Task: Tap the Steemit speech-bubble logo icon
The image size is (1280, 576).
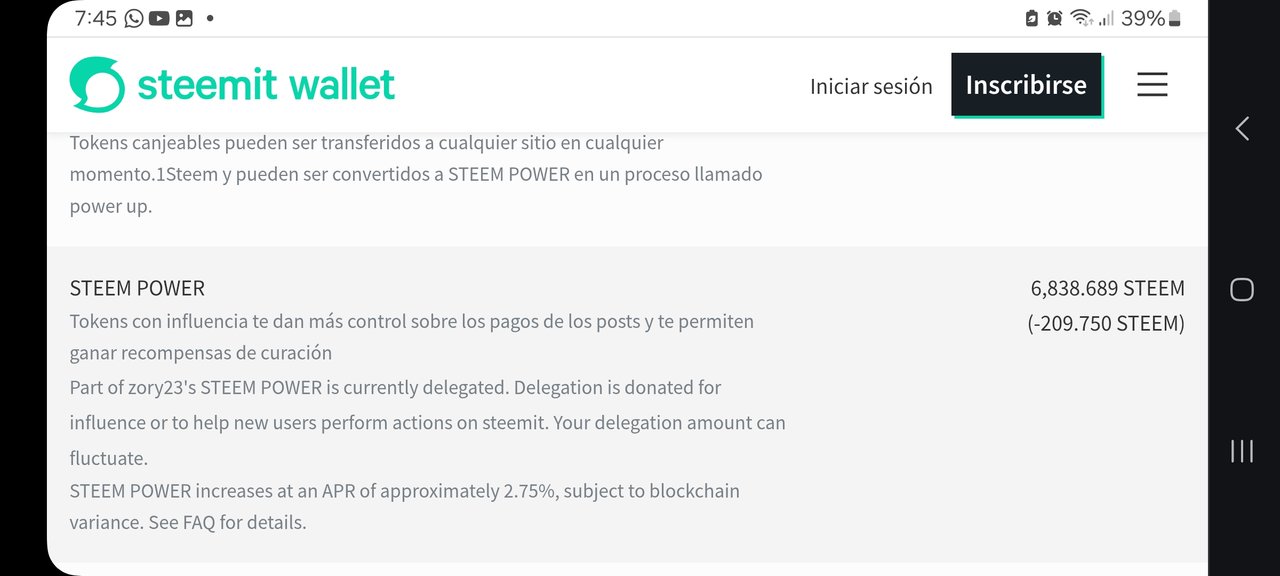Action: pyautogui.click(x=97, y=84)
